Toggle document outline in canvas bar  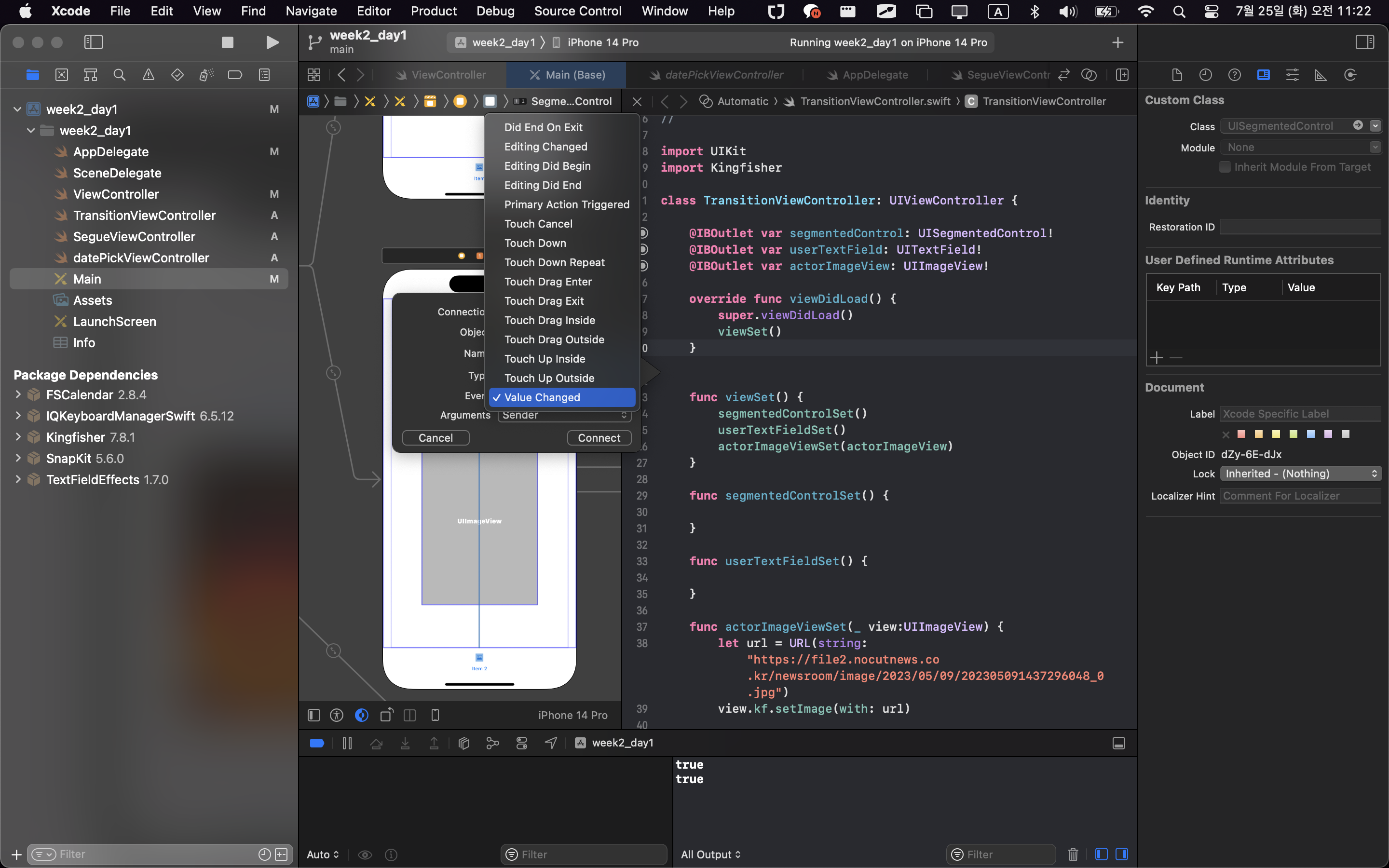(x=313, y=715)
